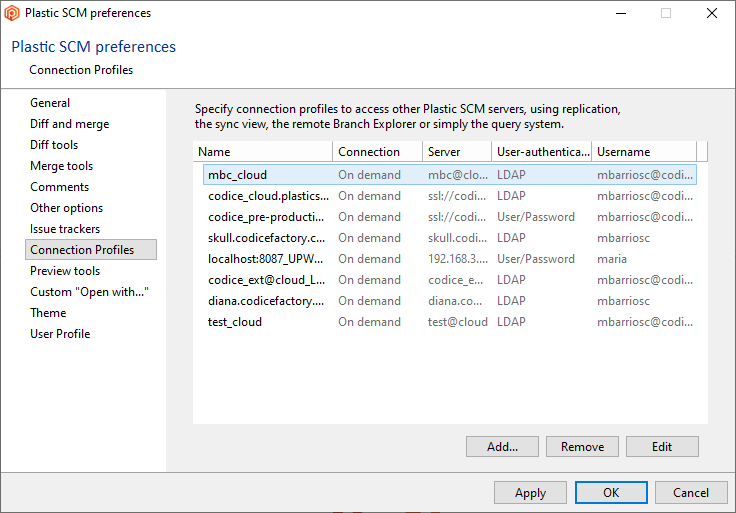Click the User-authentication column header
Viewport: 736px width, 513px height.
[x=542, y=152]
